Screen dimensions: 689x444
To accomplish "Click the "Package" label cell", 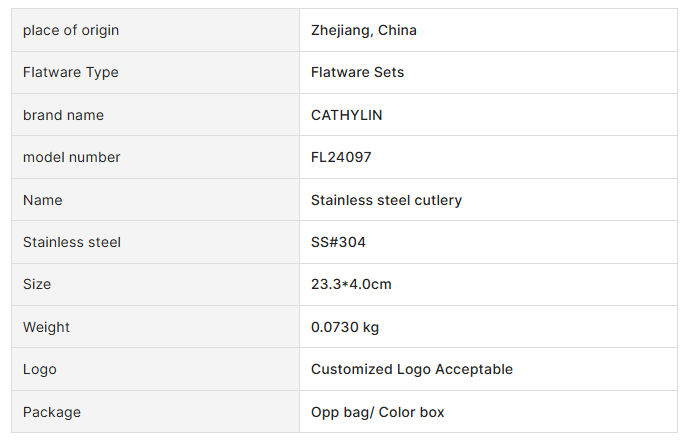I will [52, 412].
